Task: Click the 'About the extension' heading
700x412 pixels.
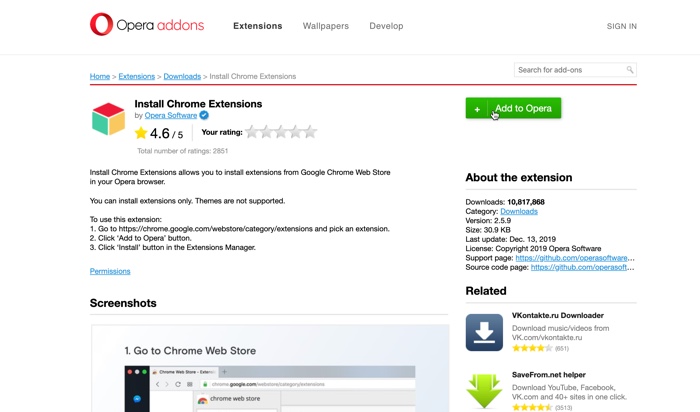Action: point(519,177)
